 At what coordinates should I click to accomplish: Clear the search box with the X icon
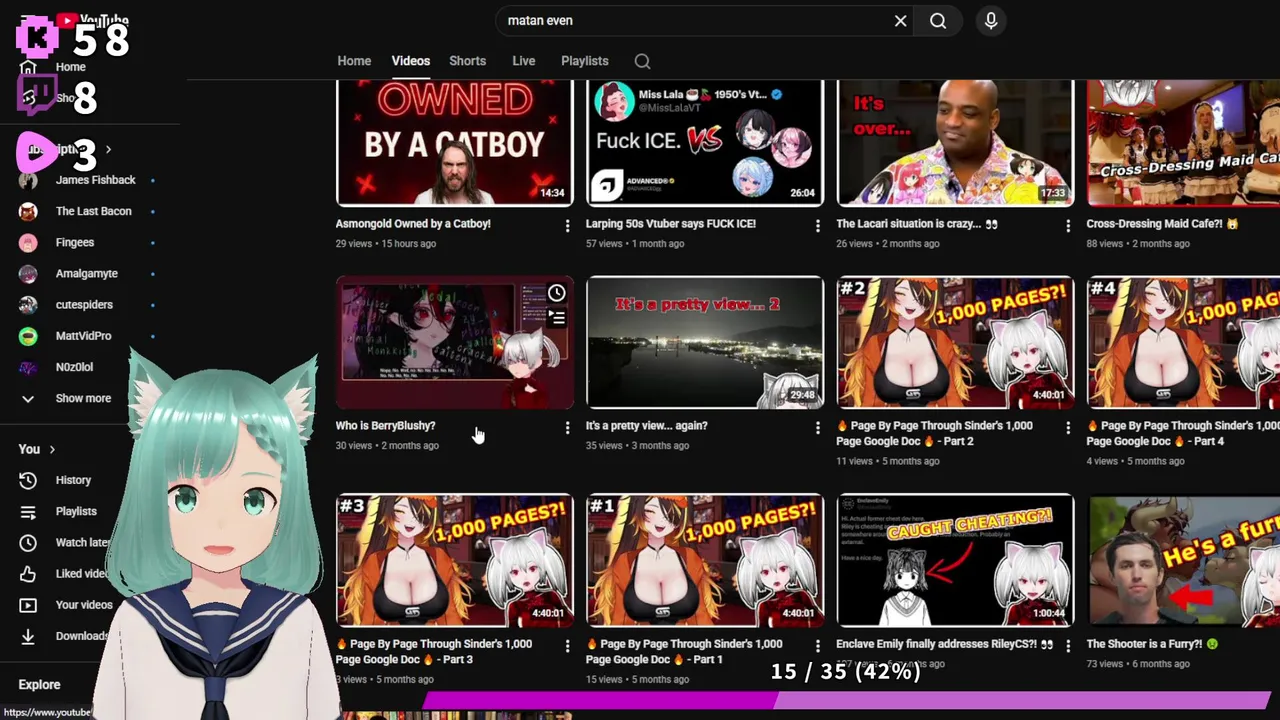[900, 20]
